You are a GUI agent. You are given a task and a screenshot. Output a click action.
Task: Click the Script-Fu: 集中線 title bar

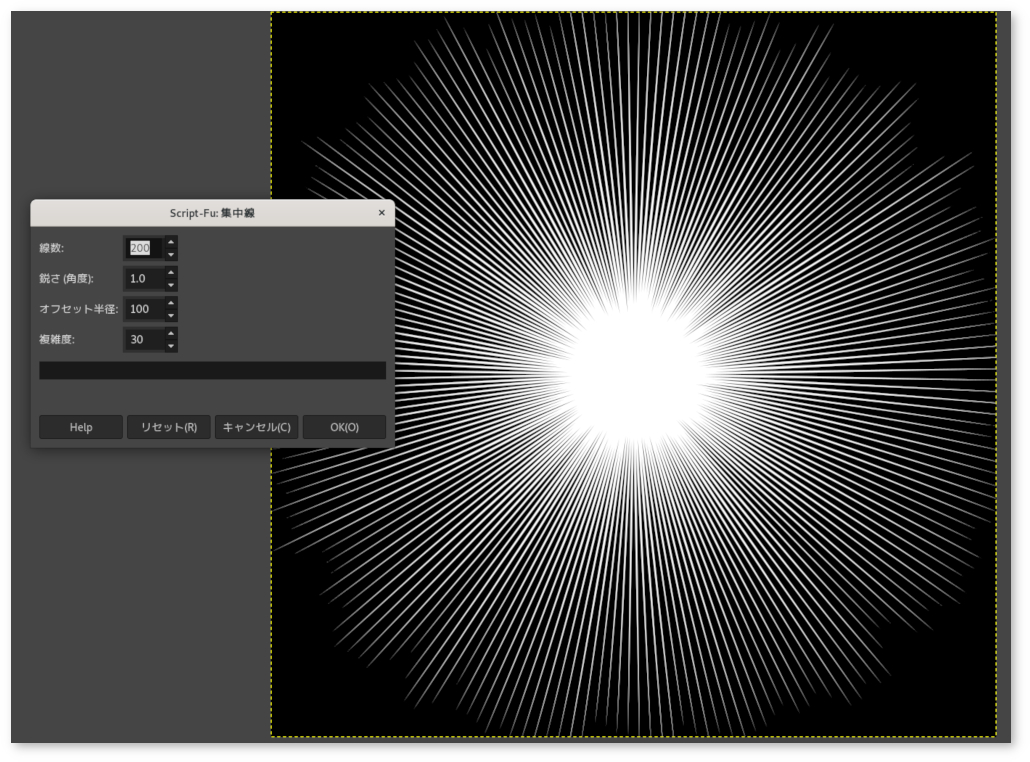212,213
